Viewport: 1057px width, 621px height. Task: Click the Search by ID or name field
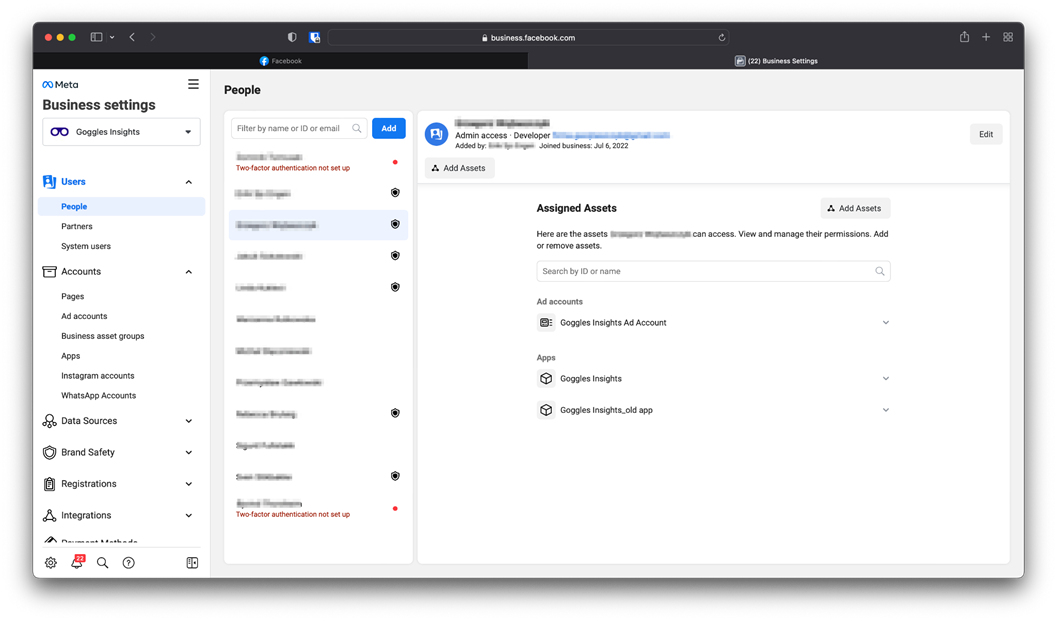[705, 271]
